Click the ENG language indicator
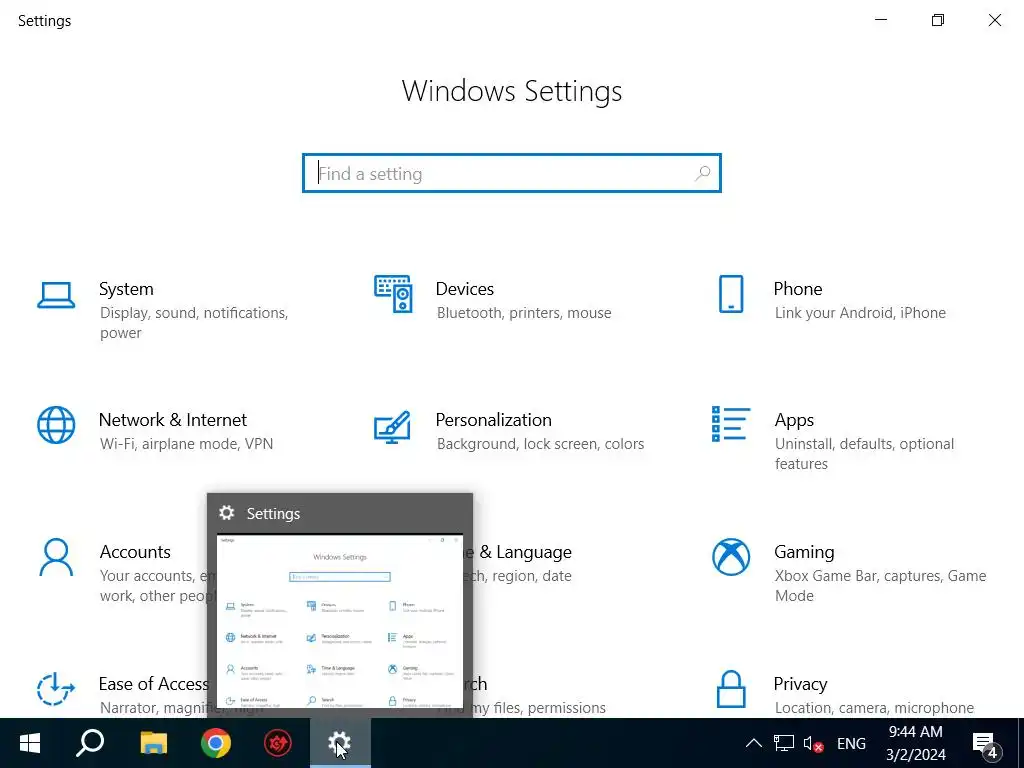Screen dimensions: 1024x768 (851, 743)
